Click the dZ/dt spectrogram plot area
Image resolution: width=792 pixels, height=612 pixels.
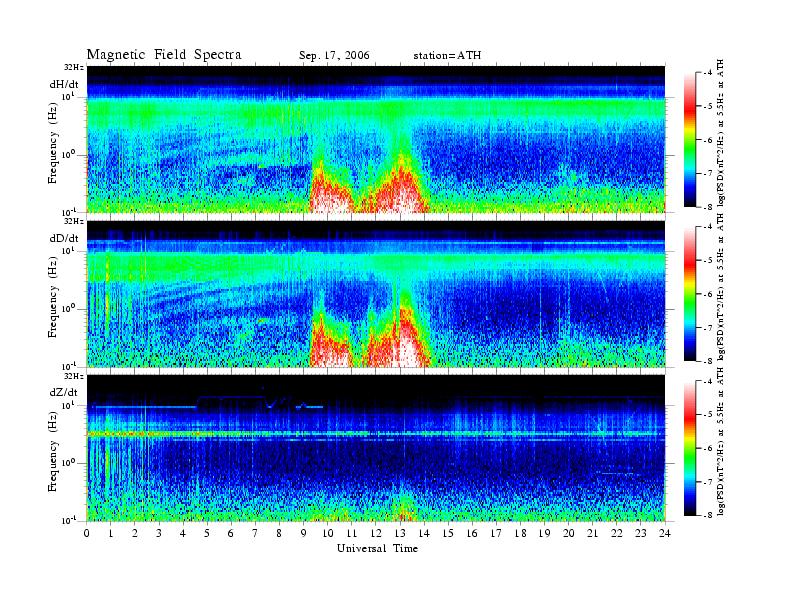click(376, 448)
